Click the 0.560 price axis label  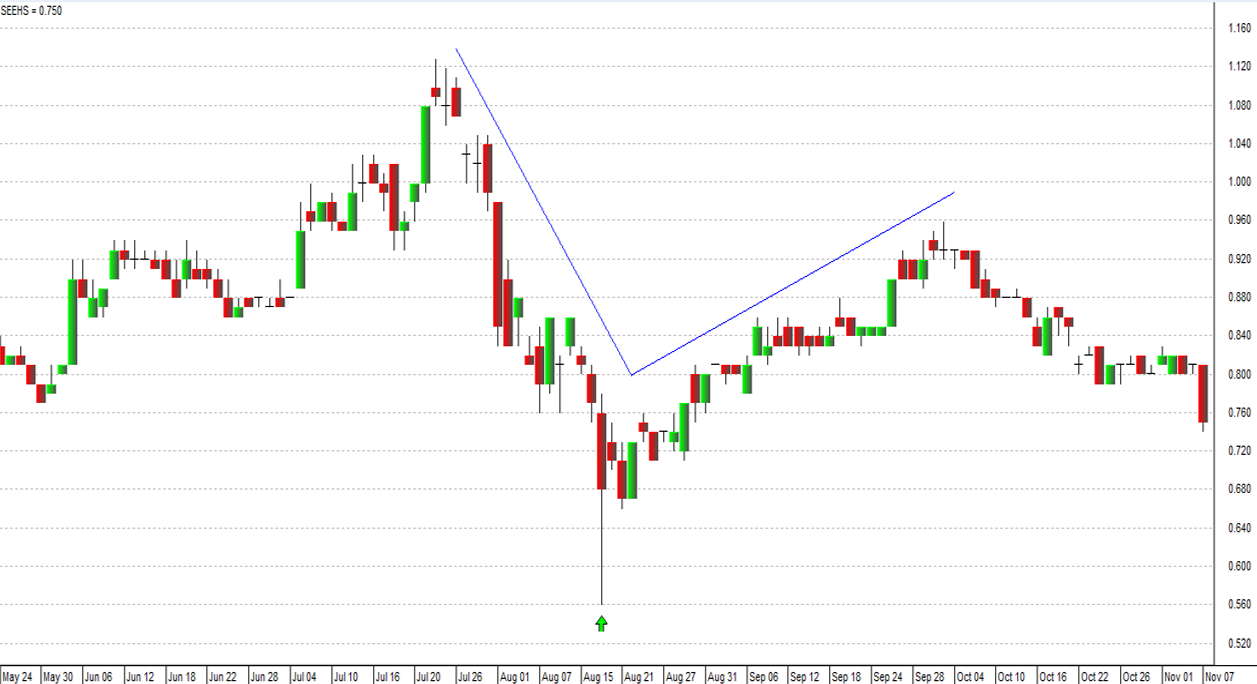point(1238,605)
